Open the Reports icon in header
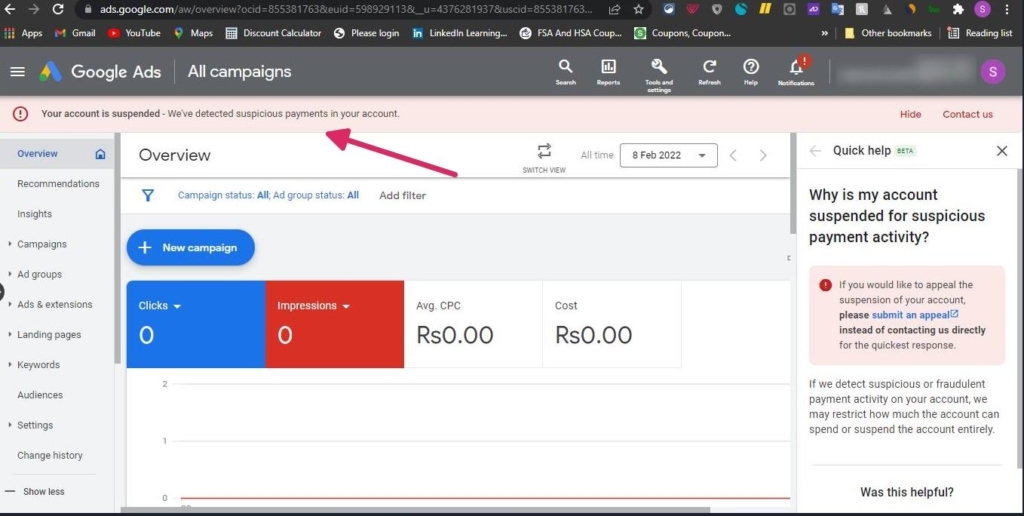The width and height of the screenshot is (1024, 516). point(608,68)
